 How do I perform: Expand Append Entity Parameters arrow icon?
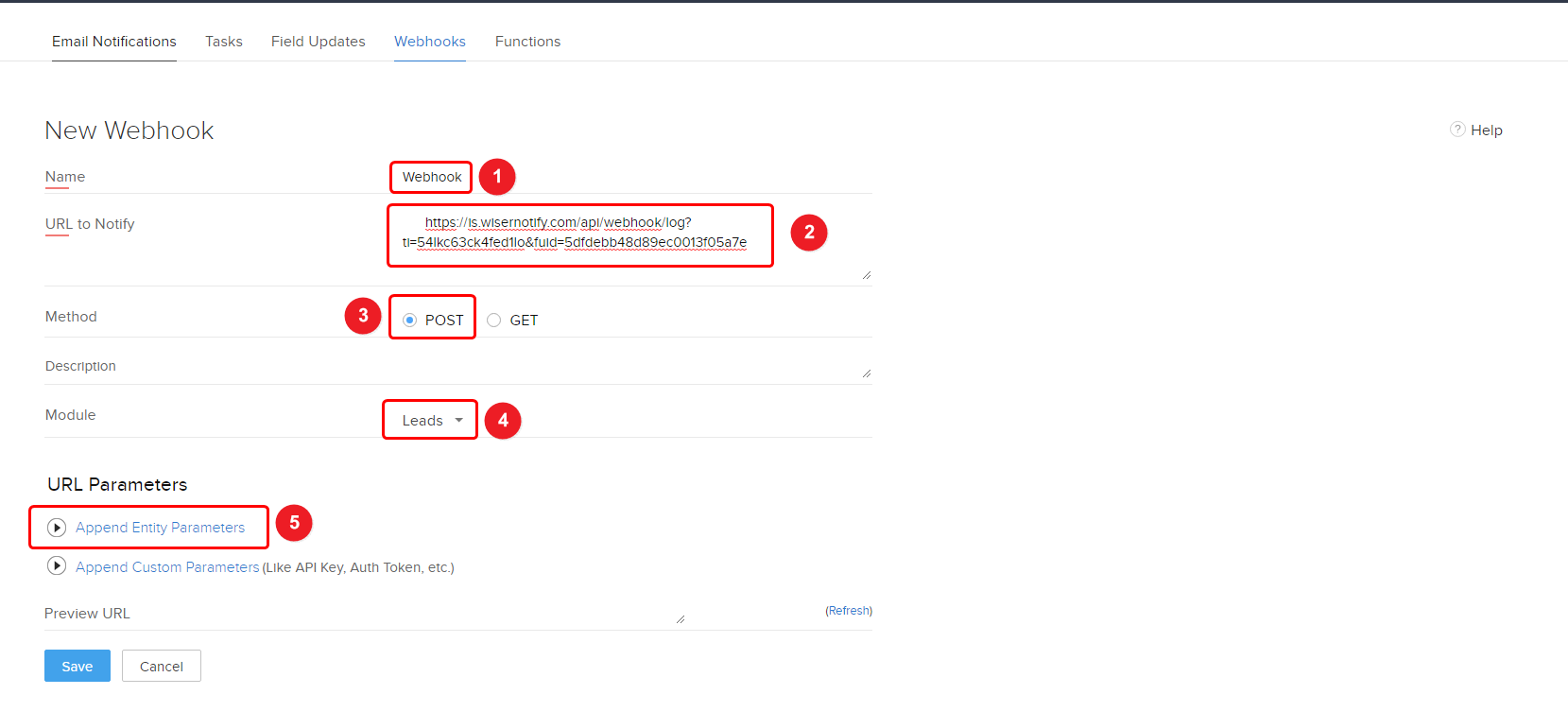tap(57, 528)
